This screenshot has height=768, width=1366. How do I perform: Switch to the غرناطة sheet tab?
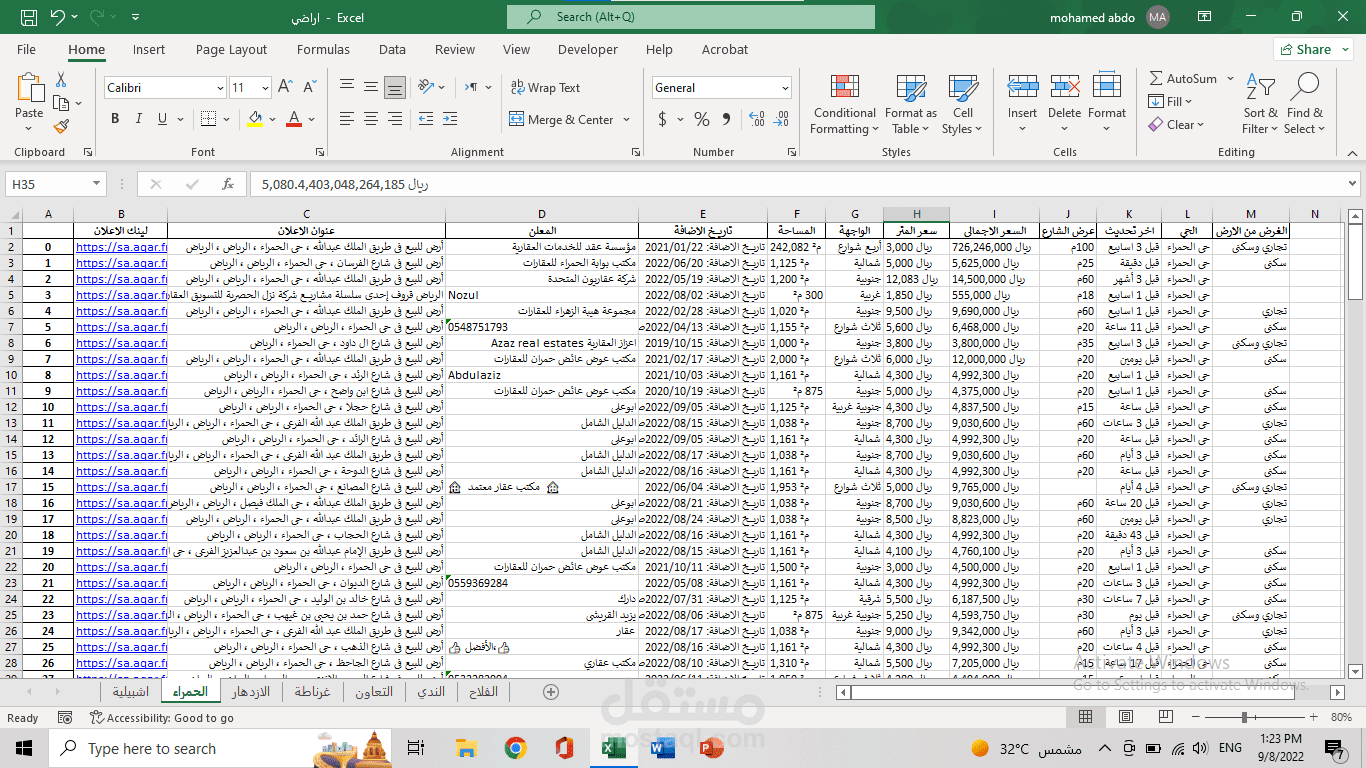tap(312, 692)
